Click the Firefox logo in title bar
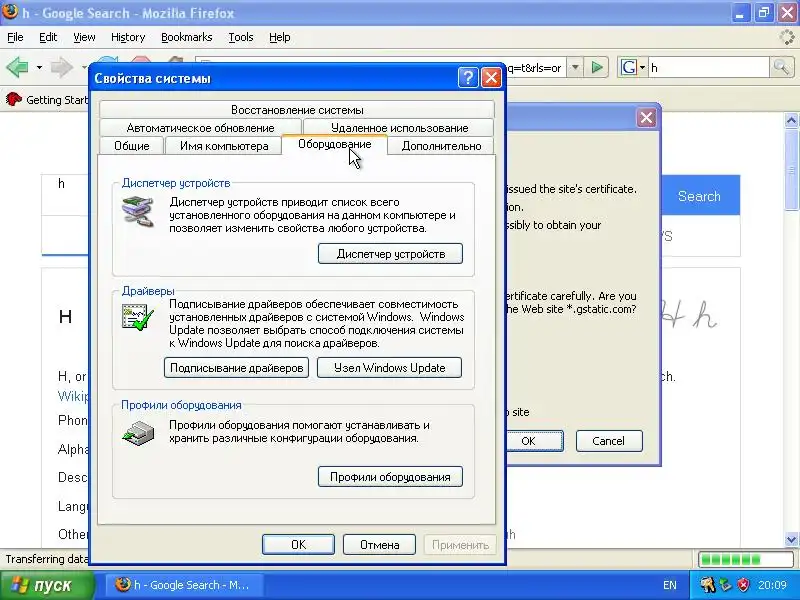Image resolution: width=800 pixels, height=600 pixels. pyautogui.click(x=10, y=11)
